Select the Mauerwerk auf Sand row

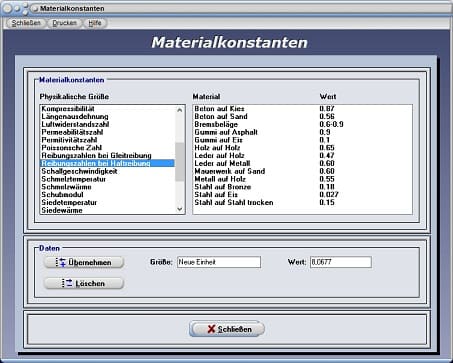(302, 171)
